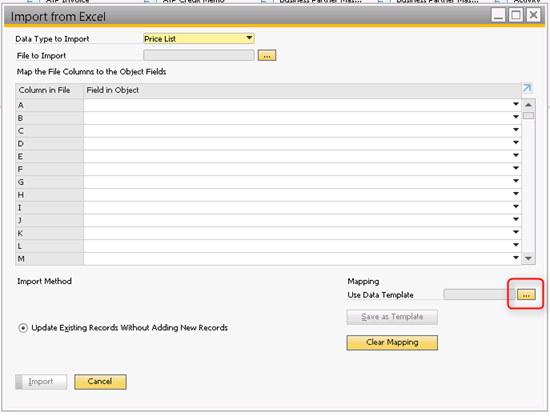Minimize the Import from Excel window
Image resolution: width=550 pixels, height=416 pixels.
(x=498, y=15)
